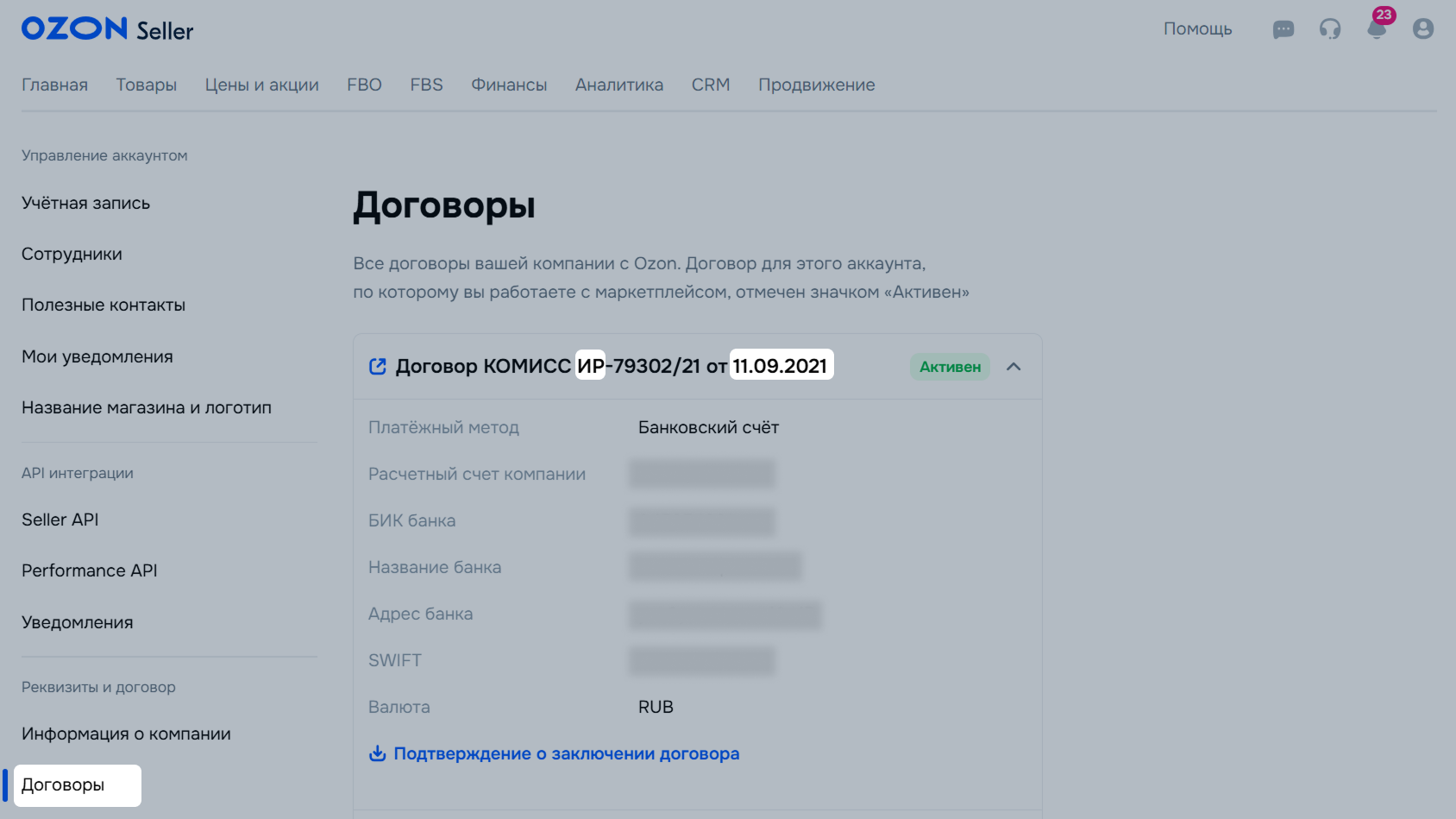
Task: Click the Расчетный счет компании label
Action: tap(477, 474)
